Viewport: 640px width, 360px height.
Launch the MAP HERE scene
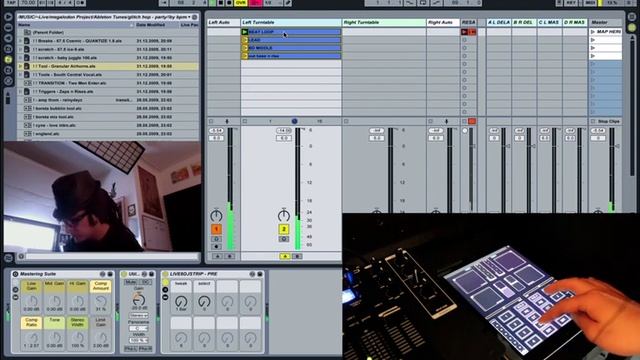[593, 31]
